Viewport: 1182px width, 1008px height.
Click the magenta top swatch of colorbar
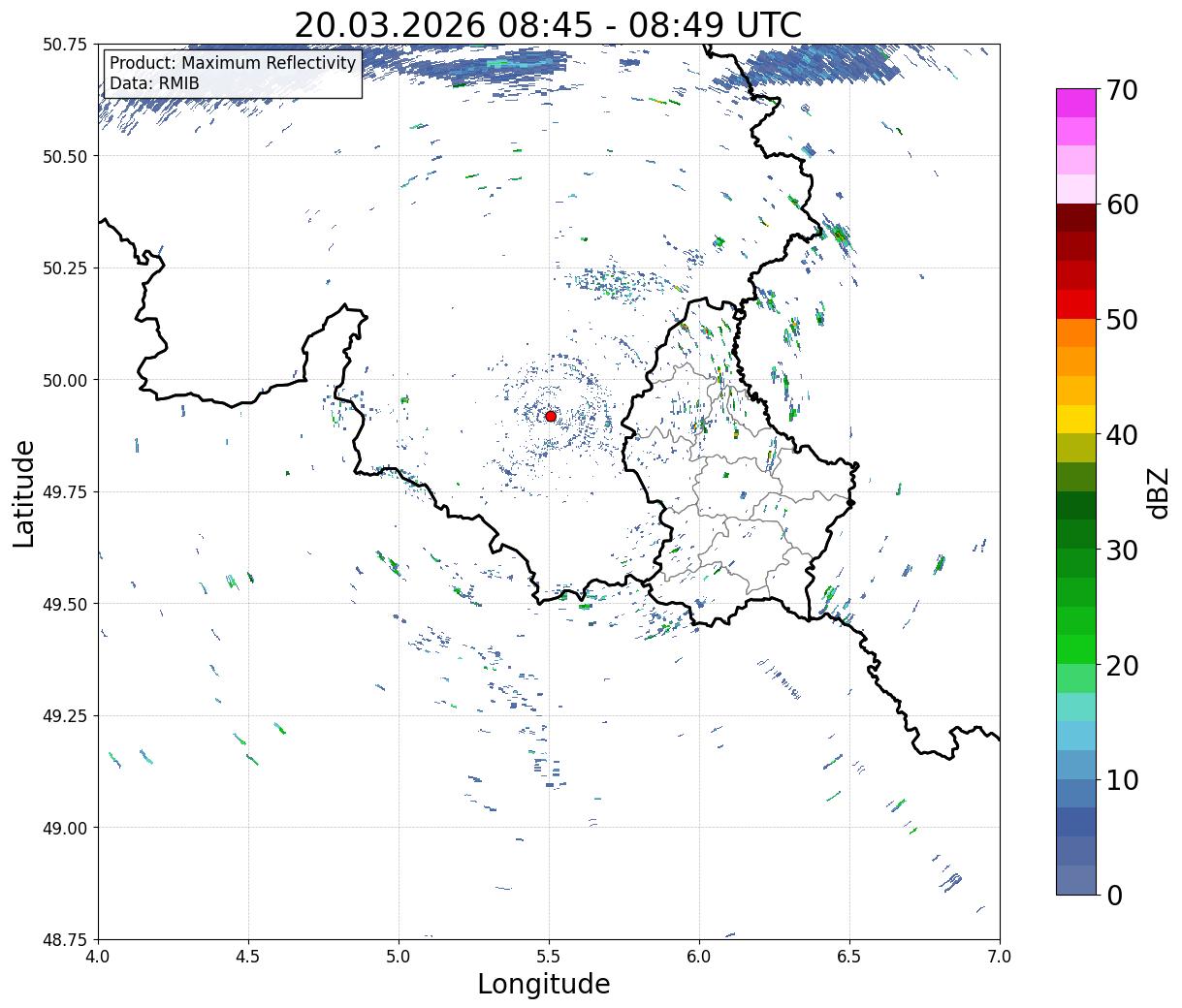(1076, 104)
